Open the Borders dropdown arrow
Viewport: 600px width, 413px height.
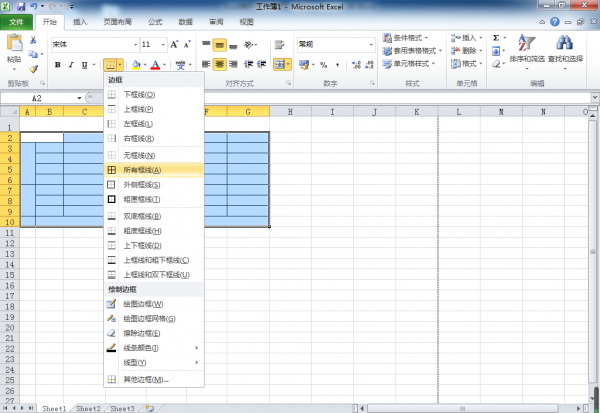click(120, 65)
